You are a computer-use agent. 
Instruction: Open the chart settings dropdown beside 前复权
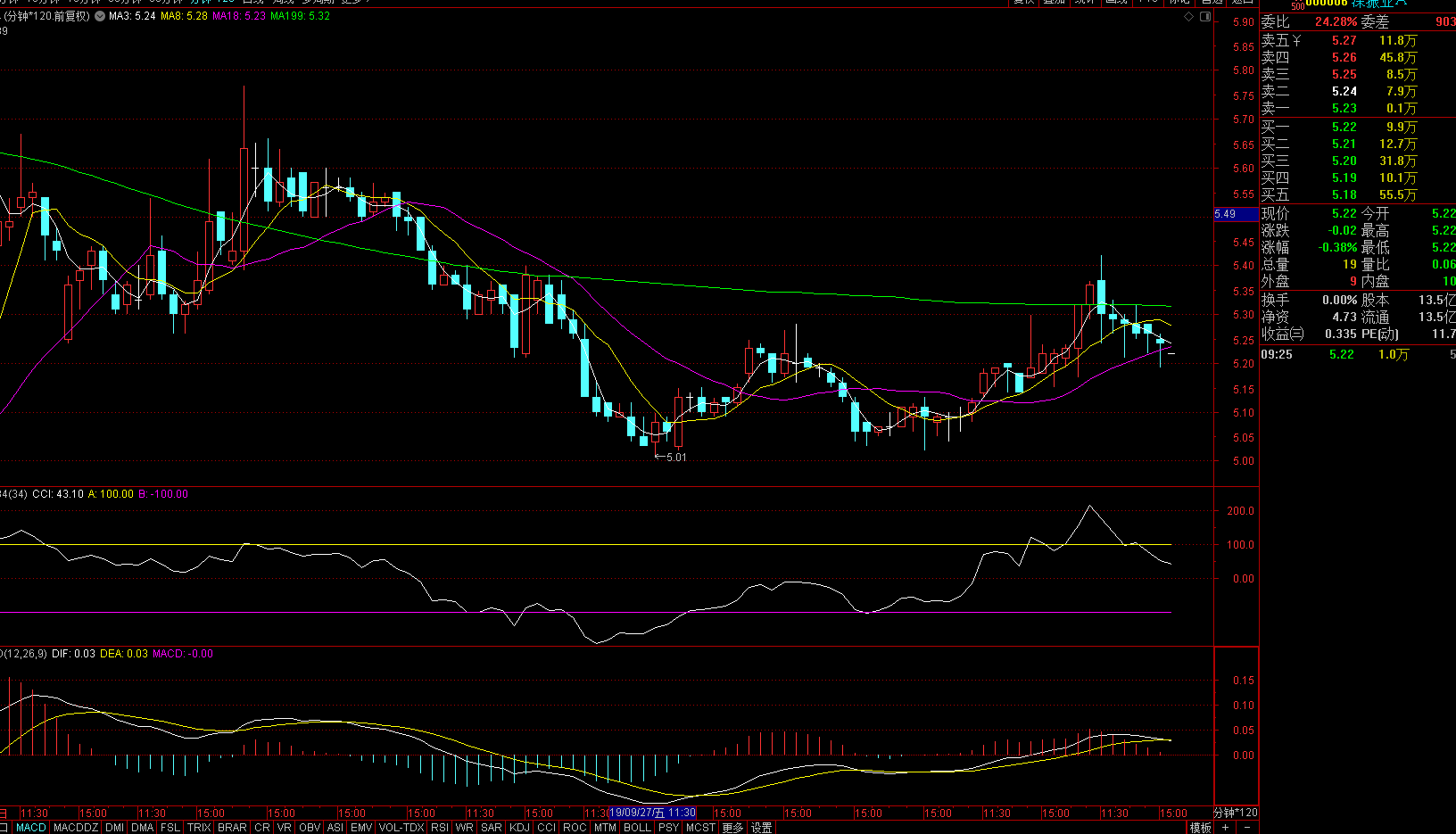click(x=99, y=16)
